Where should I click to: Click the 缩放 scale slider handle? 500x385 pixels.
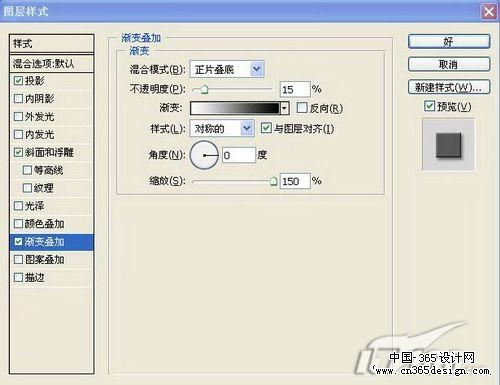click(x=273, y=181)
